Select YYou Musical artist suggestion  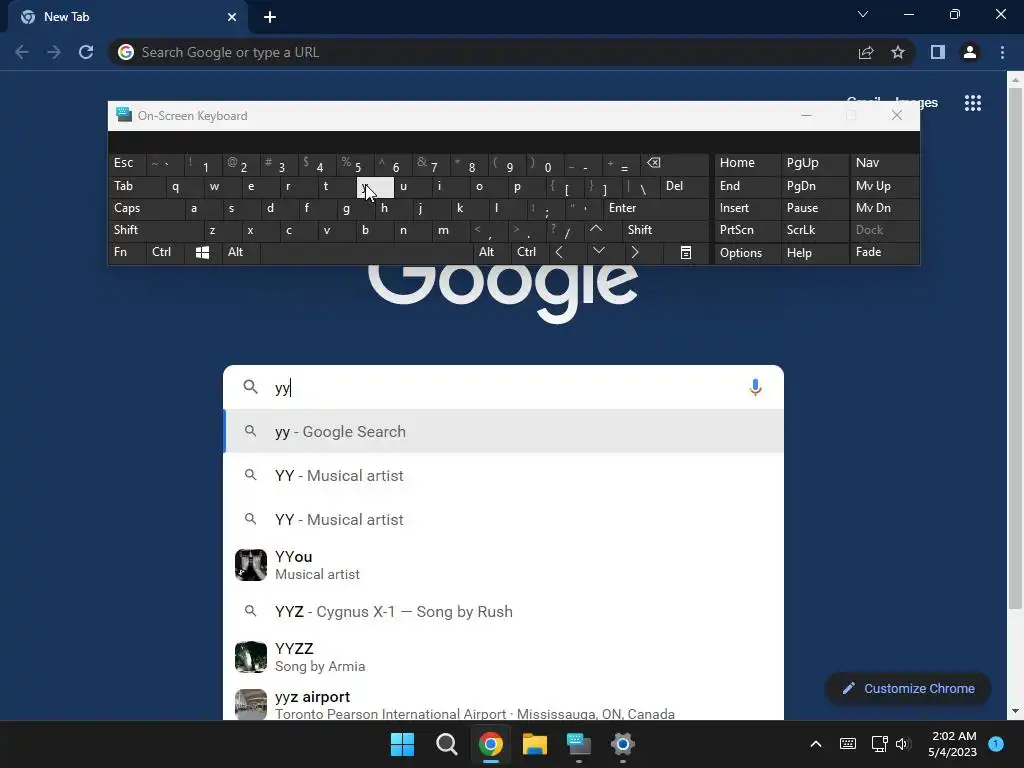click(504, 566)
